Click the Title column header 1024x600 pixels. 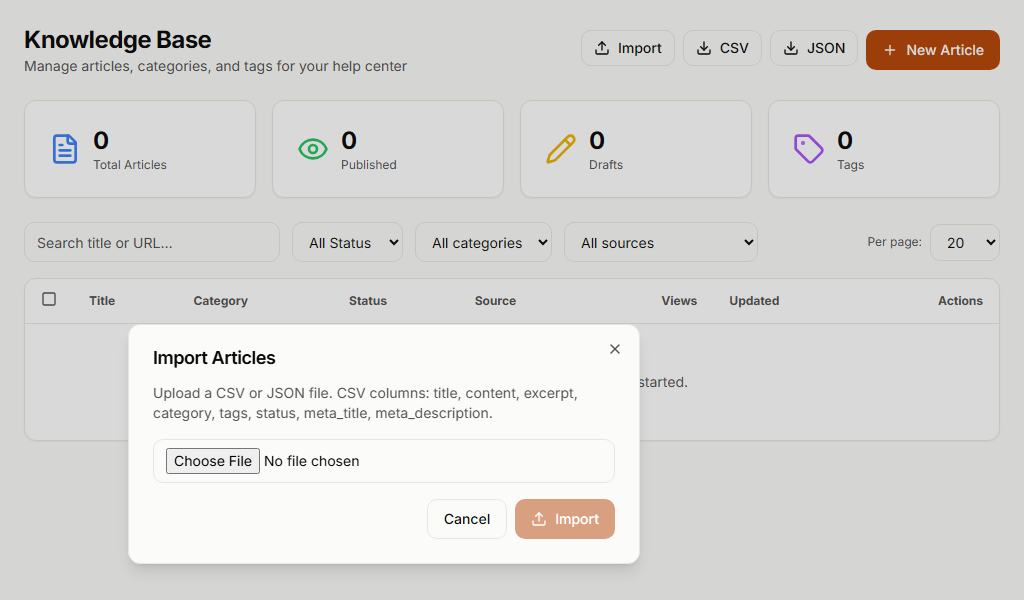click(x=102, y=301)
